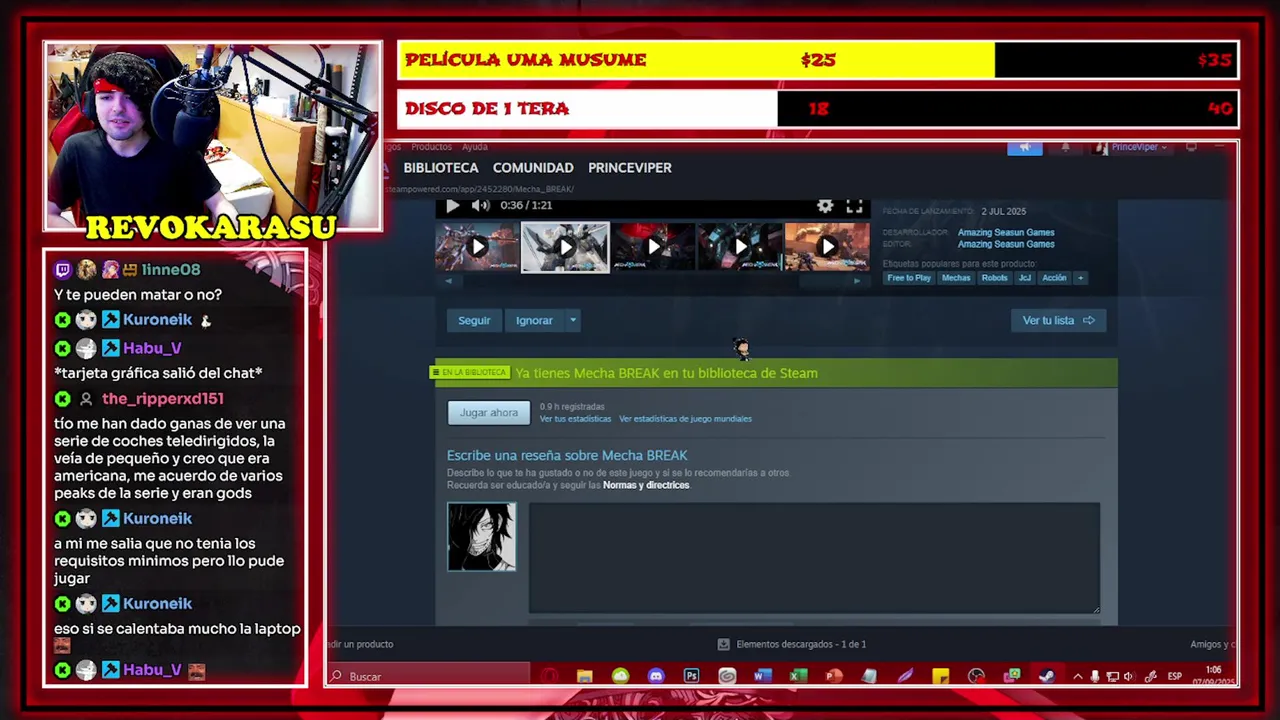Click the Ignorar button

coord(534,321)
